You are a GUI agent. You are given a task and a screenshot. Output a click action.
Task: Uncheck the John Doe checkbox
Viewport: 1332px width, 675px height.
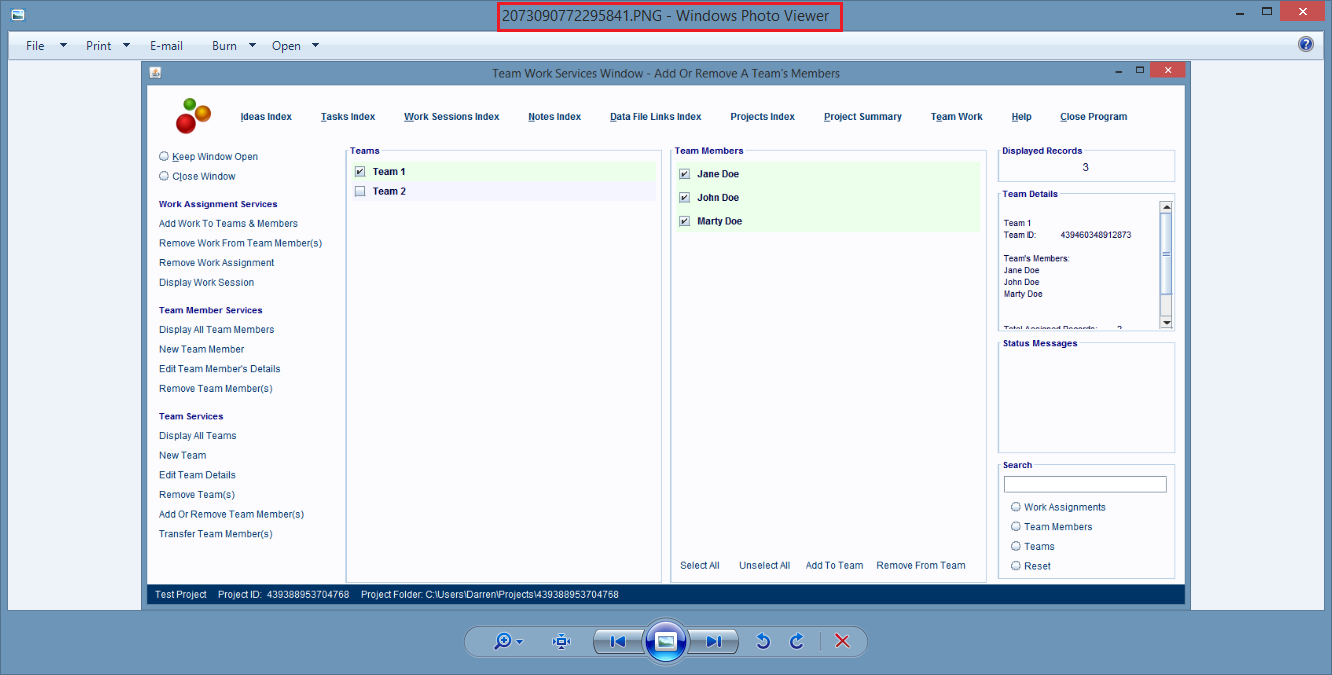[685, 198]
